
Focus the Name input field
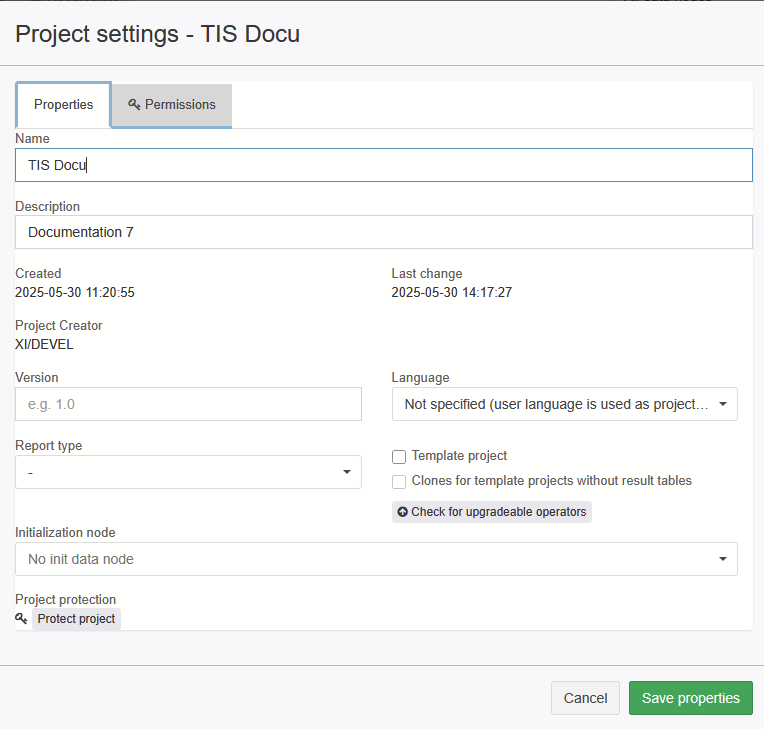(x=383, y=165)
